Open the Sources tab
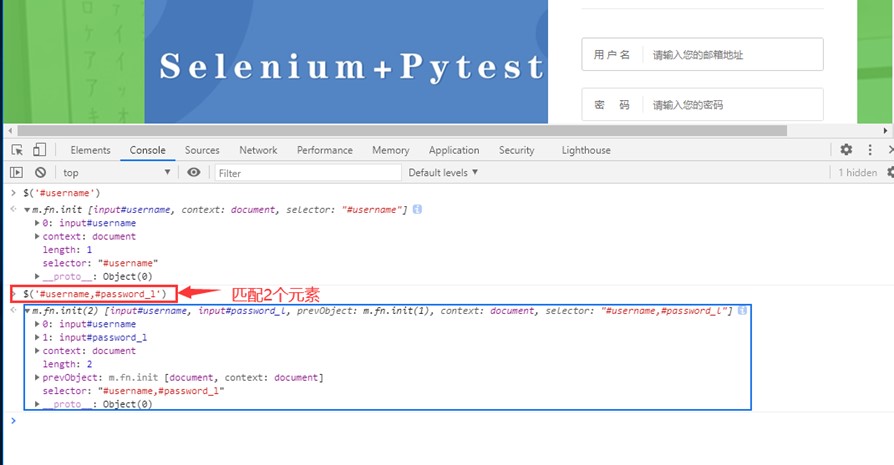 click(202, 150)
